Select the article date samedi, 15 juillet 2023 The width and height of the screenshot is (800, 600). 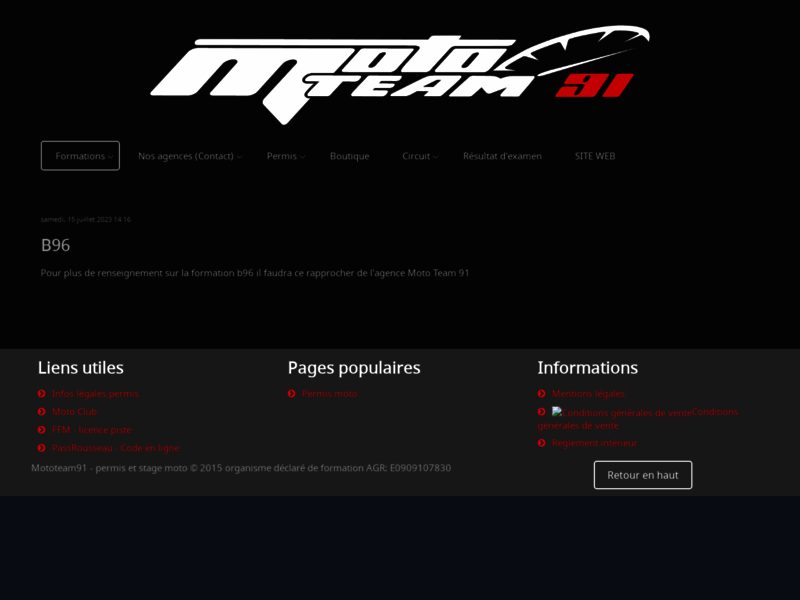(86, 219)
